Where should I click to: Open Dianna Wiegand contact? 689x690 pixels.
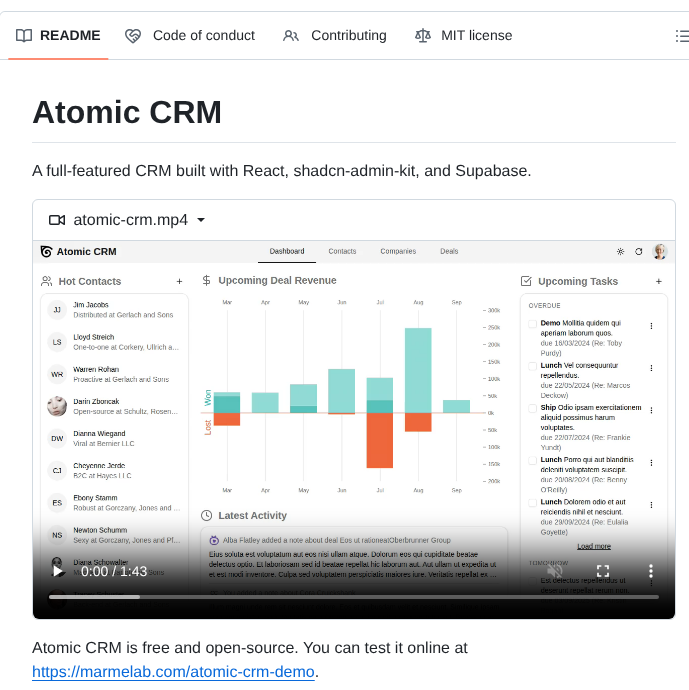click(x=114, y=438)
